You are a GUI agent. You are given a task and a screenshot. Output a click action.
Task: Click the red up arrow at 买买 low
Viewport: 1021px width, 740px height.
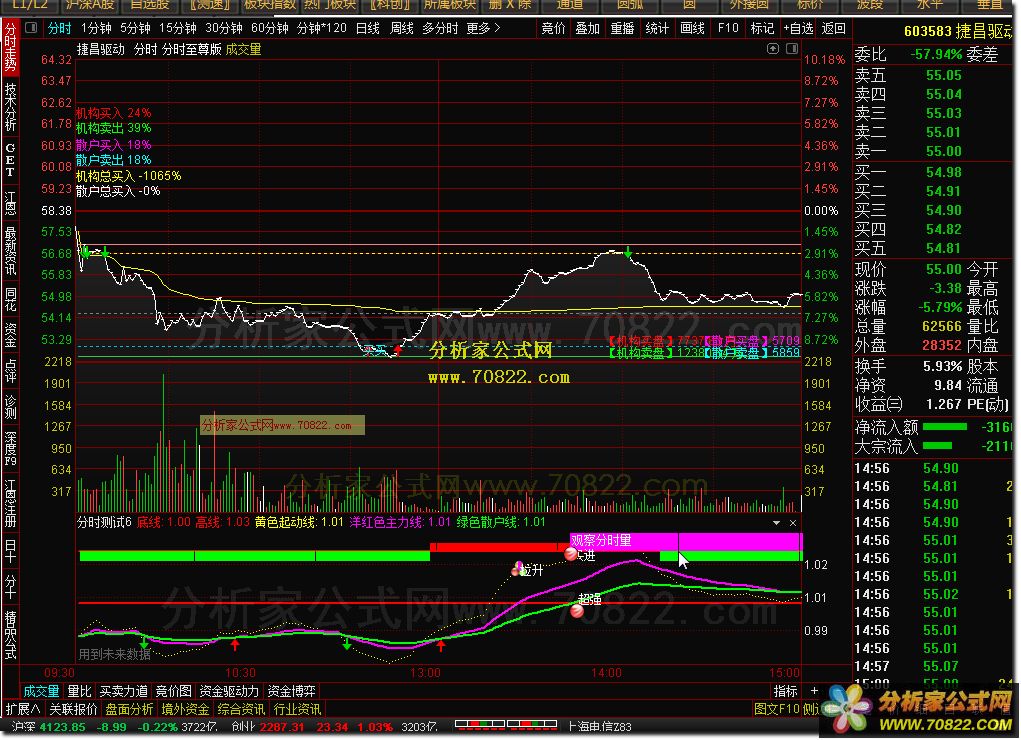(397, 350)
